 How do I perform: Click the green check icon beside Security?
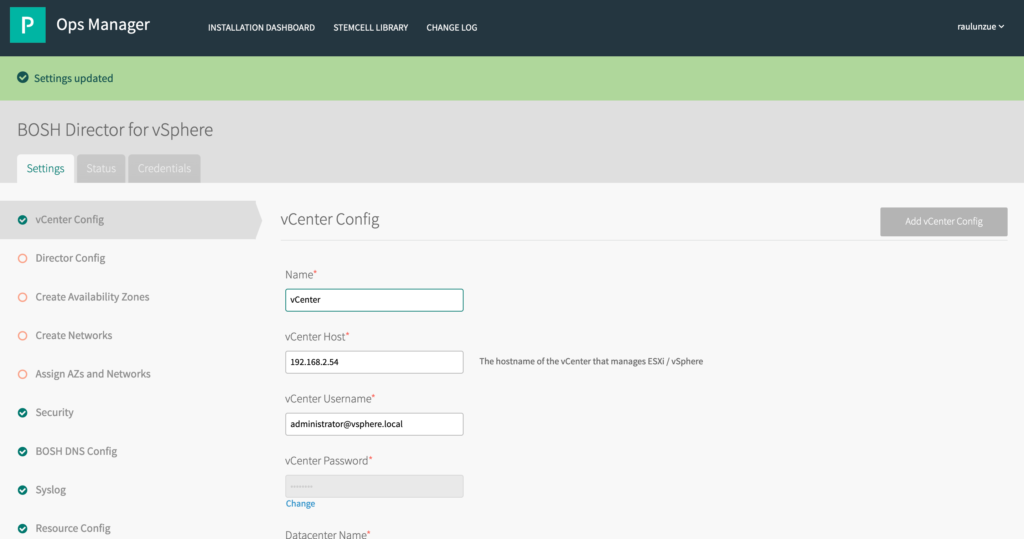(x=23, y=413)
